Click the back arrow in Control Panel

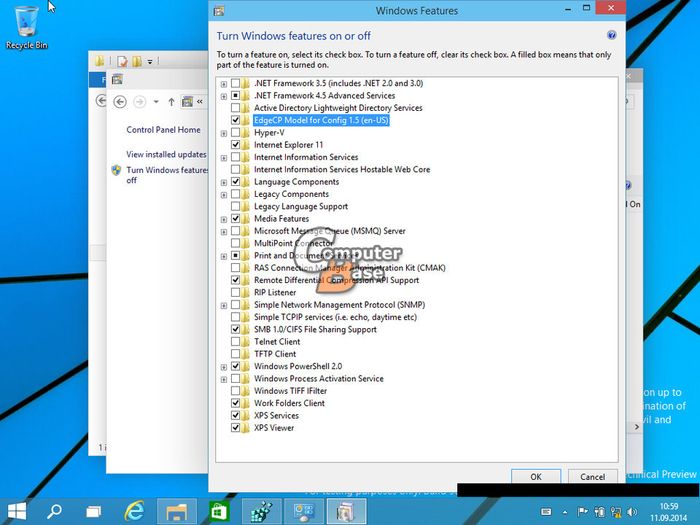coord(120,101)
